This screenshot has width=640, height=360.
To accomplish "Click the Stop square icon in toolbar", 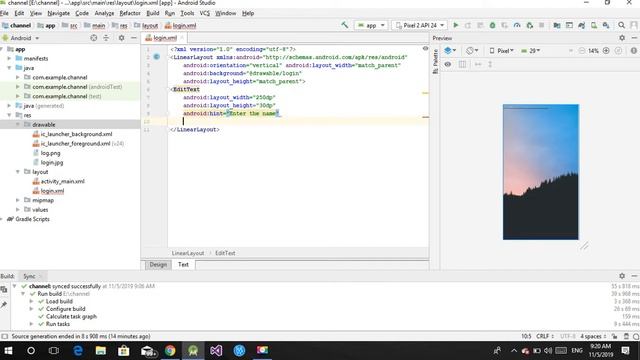I will pos(542,25).
